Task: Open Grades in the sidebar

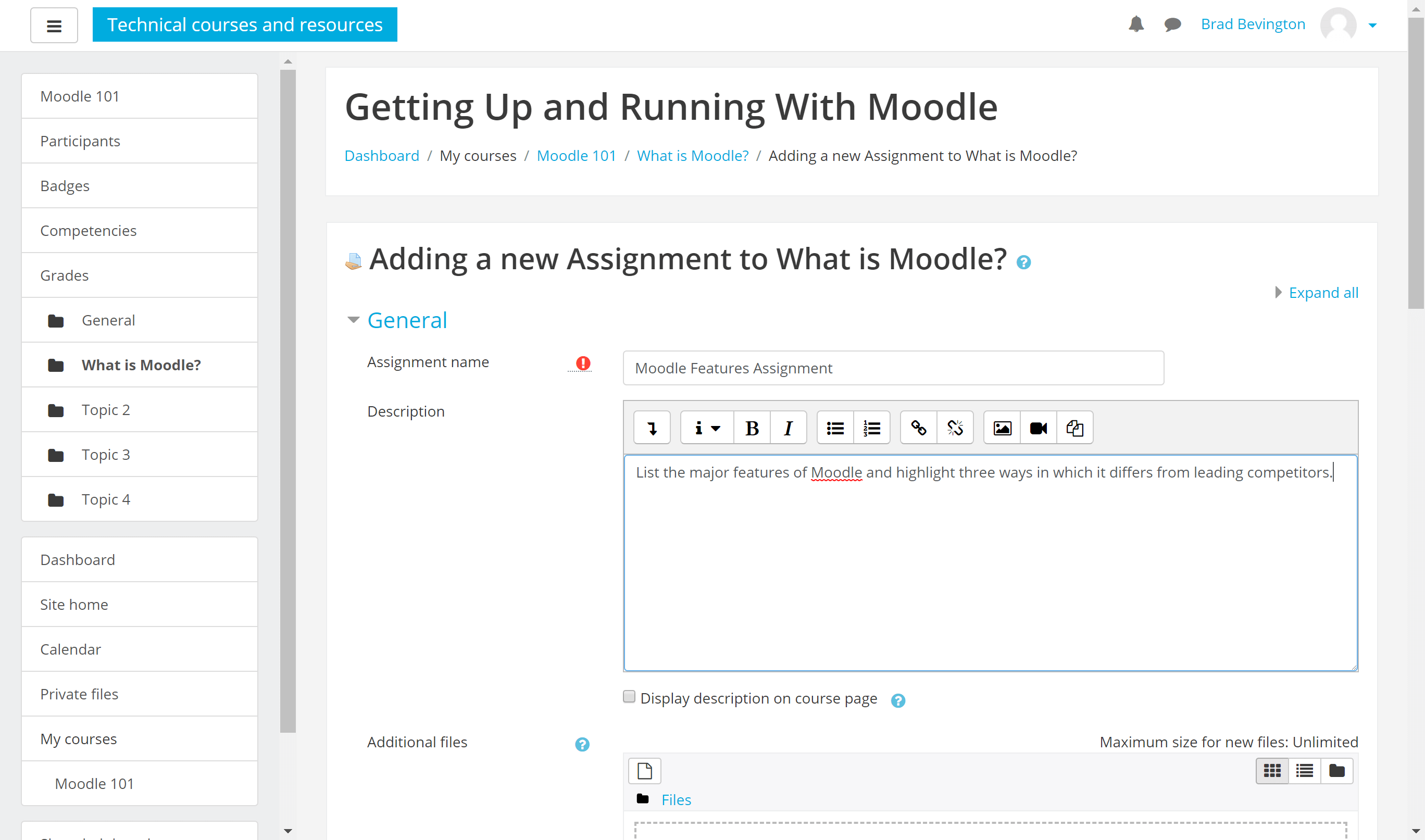Action: pyautogui.click(x=139, y=275)
